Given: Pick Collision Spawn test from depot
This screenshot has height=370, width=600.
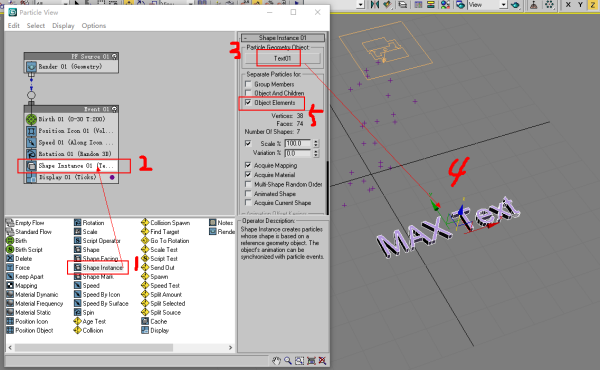Looking at the screenshot, I should 165,223.
